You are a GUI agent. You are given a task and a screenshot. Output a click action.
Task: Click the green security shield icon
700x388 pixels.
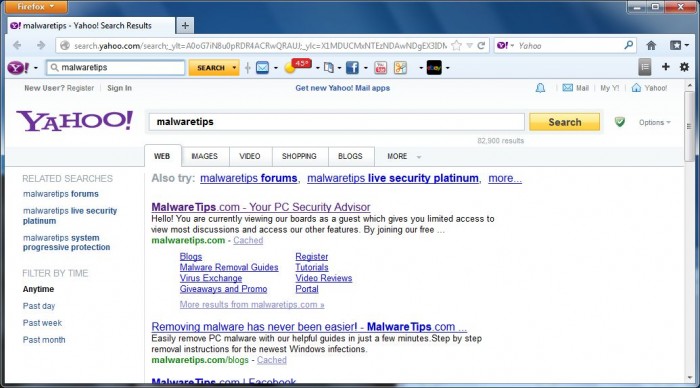[x=620, y=121]
